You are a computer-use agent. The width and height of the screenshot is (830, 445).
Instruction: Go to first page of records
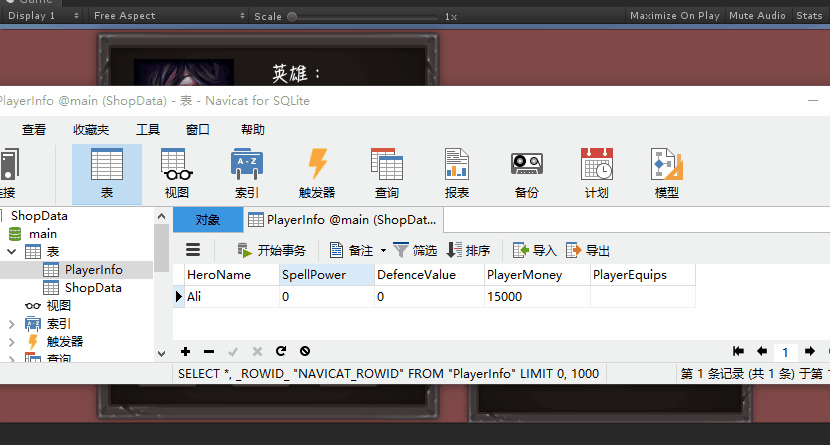(x=738, y=351)
